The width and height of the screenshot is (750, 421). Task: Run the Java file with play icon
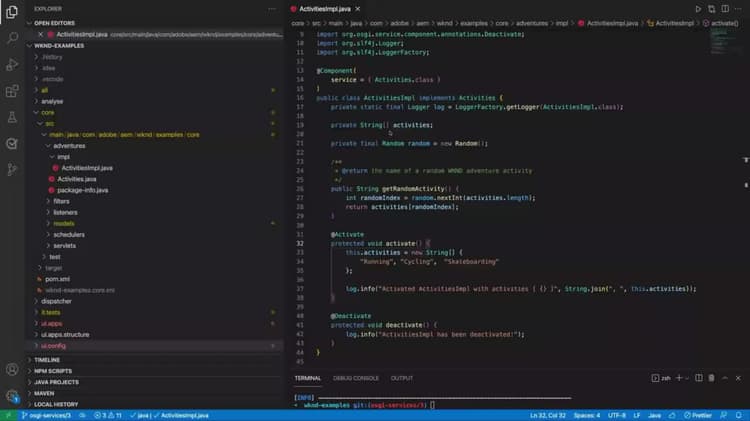pos(698,9)
